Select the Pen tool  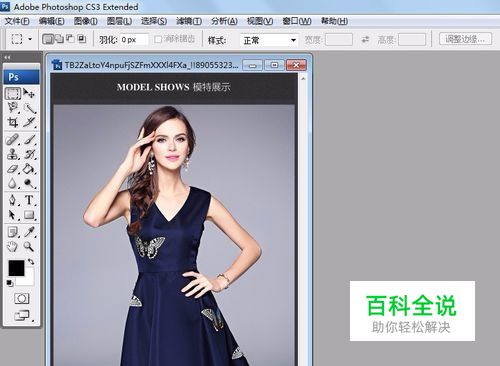pos(13,200)
